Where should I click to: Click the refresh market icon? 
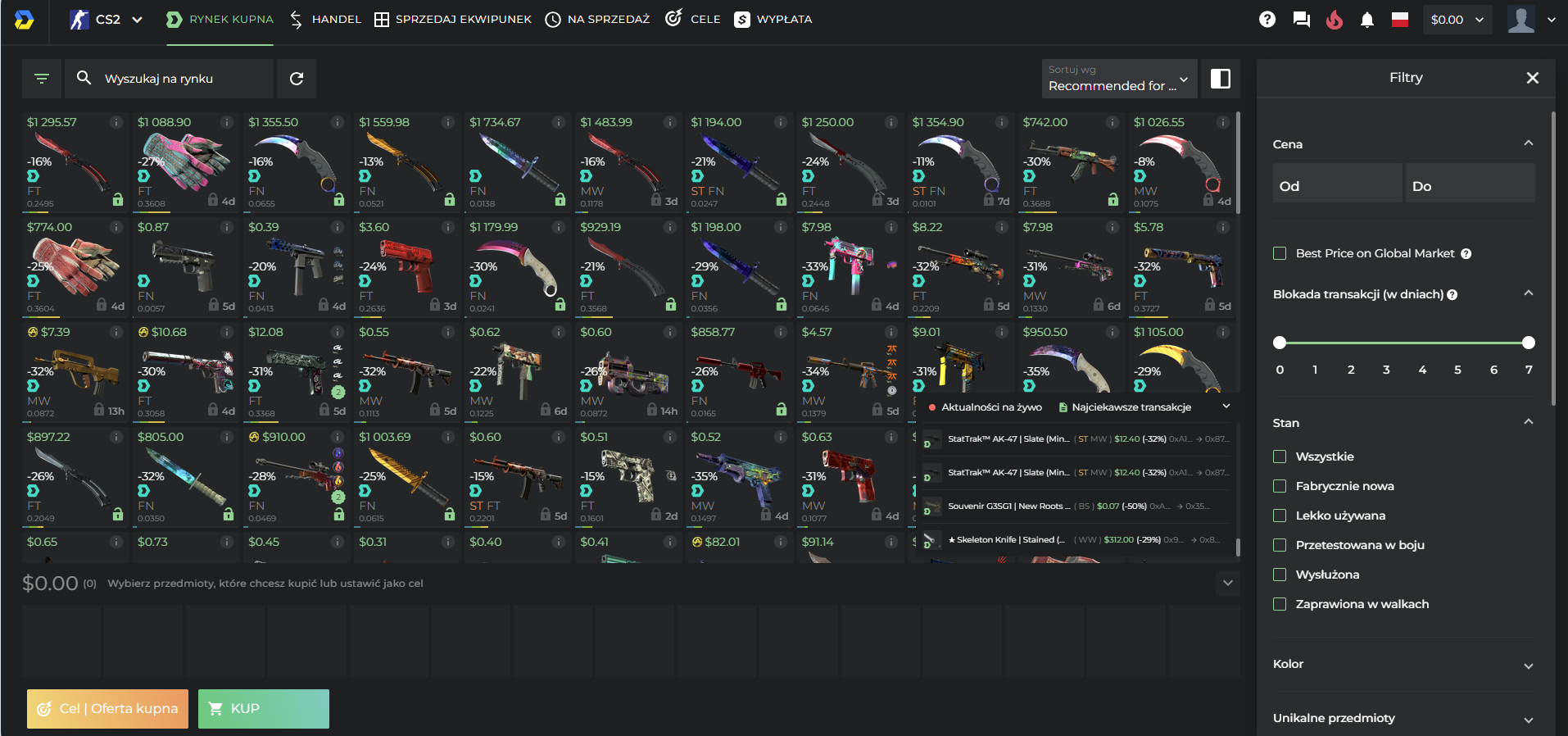[297, 79]
